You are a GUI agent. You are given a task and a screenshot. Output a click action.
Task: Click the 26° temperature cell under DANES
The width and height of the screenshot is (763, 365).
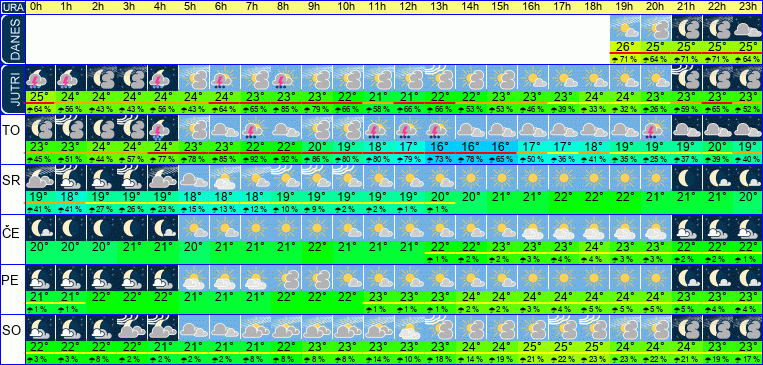click(625, 47)
